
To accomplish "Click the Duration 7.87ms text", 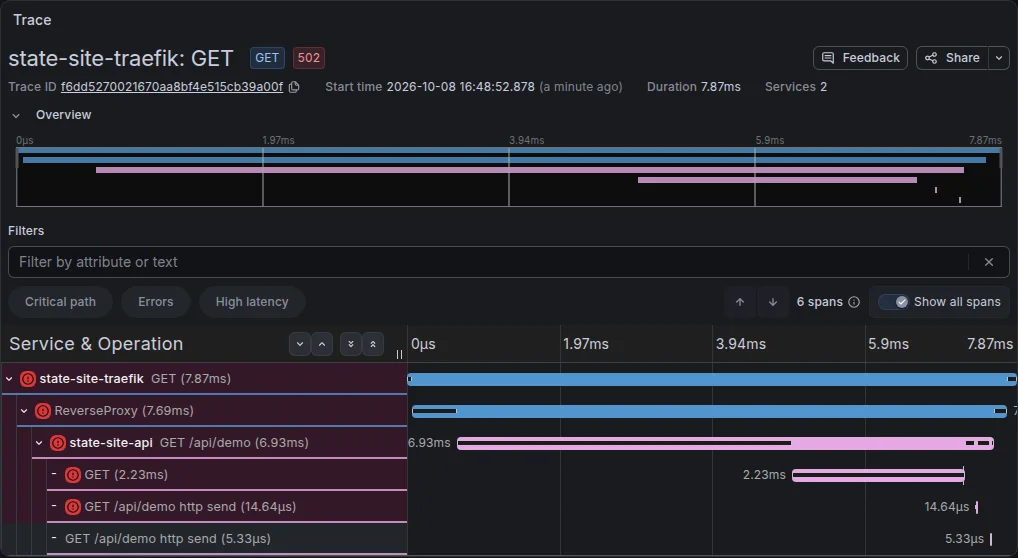I will [x=693, y=87].
